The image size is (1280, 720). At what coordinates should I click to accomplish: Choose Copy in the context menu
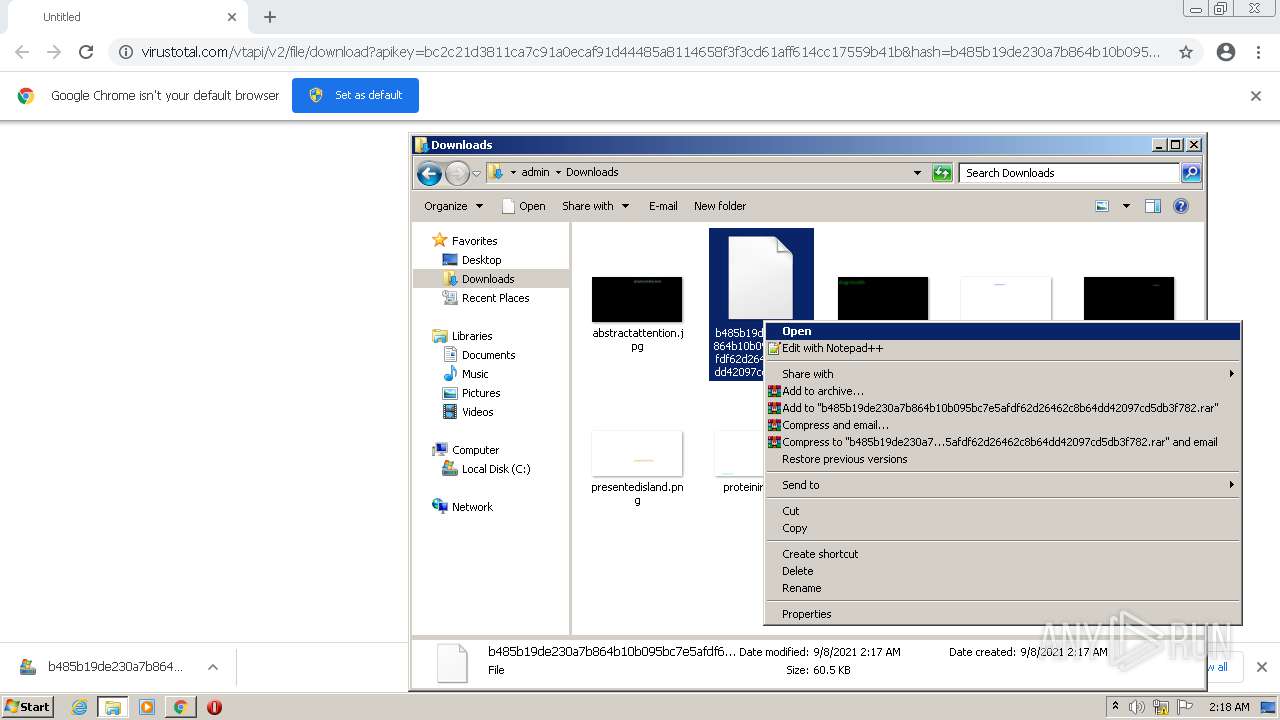point(1002,528)
